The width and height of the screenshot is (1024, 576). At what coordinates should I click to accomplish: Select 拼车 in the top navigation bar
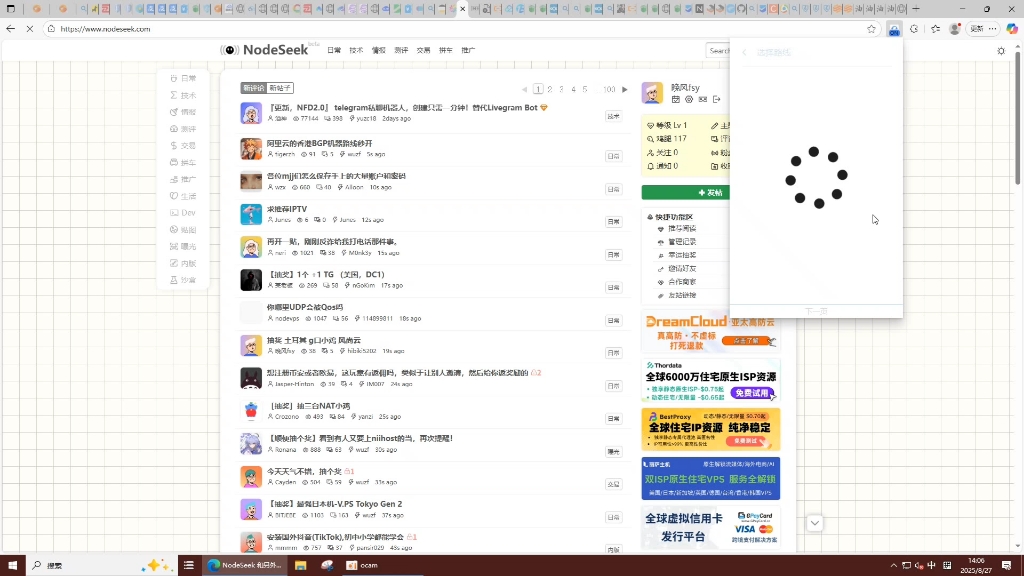pyautogui.click(x=445, y=50)
